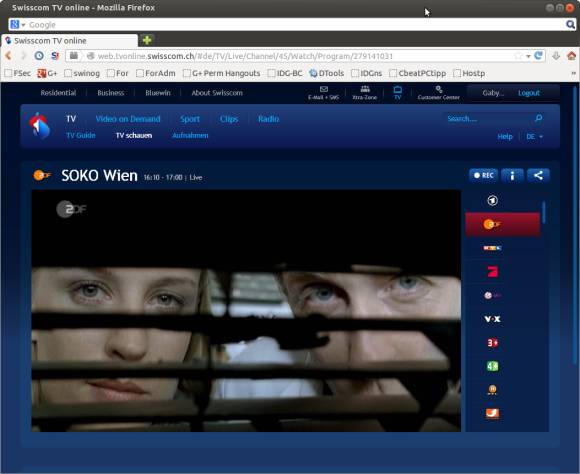Click the search magnifier in Swisscom header

(x=538, y=118)
